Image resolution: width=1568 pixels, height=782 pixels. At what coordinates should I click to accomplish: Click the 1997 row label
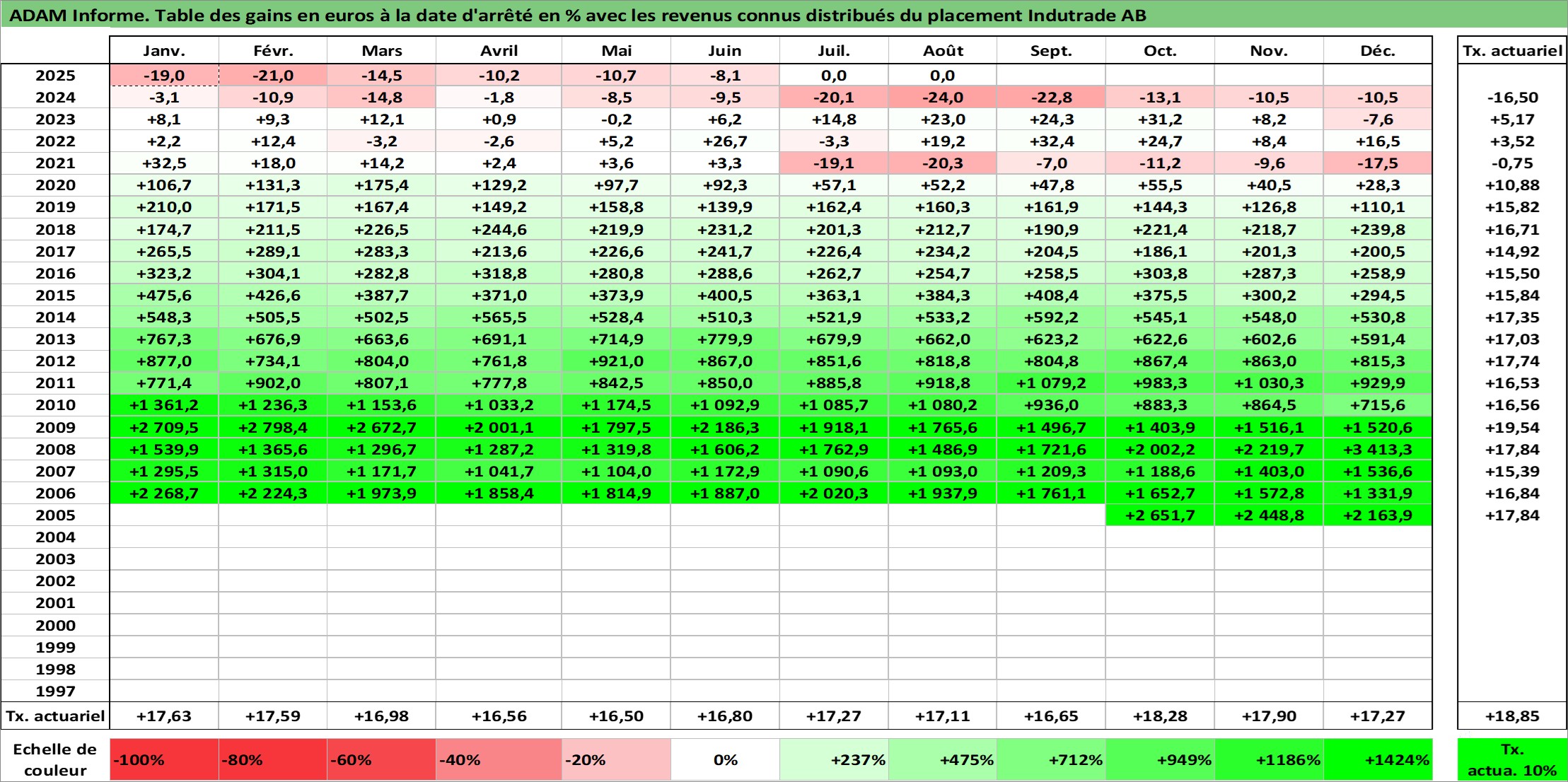click(55, 691)
